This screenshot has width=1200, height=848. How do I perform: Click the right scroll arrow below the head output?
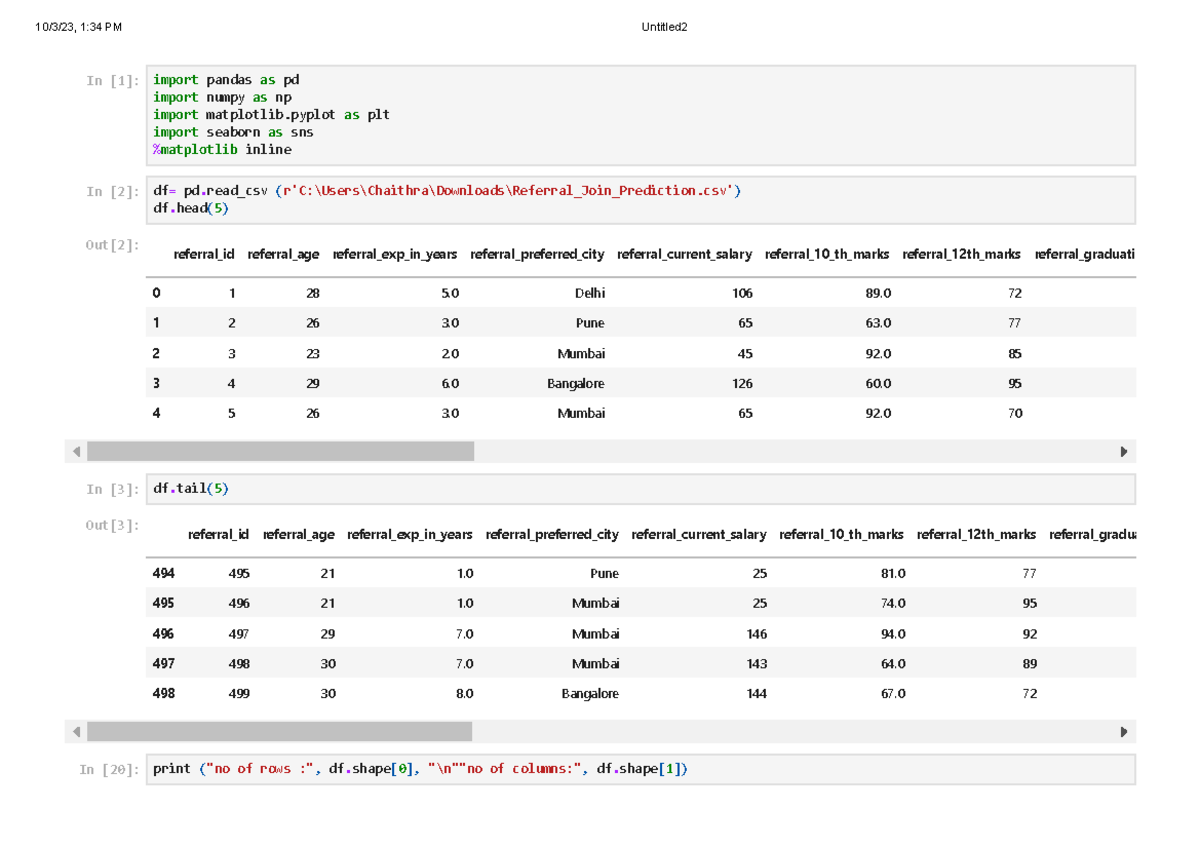tap(1124, 451)
